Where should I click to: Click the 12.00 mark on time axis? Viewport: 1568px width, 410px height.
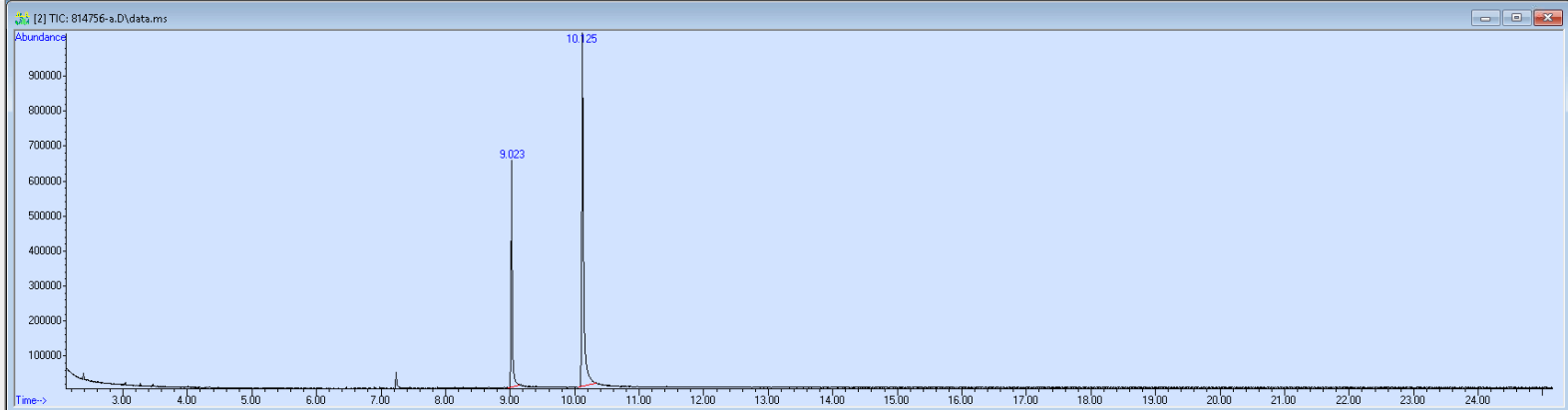coord(702,400)
